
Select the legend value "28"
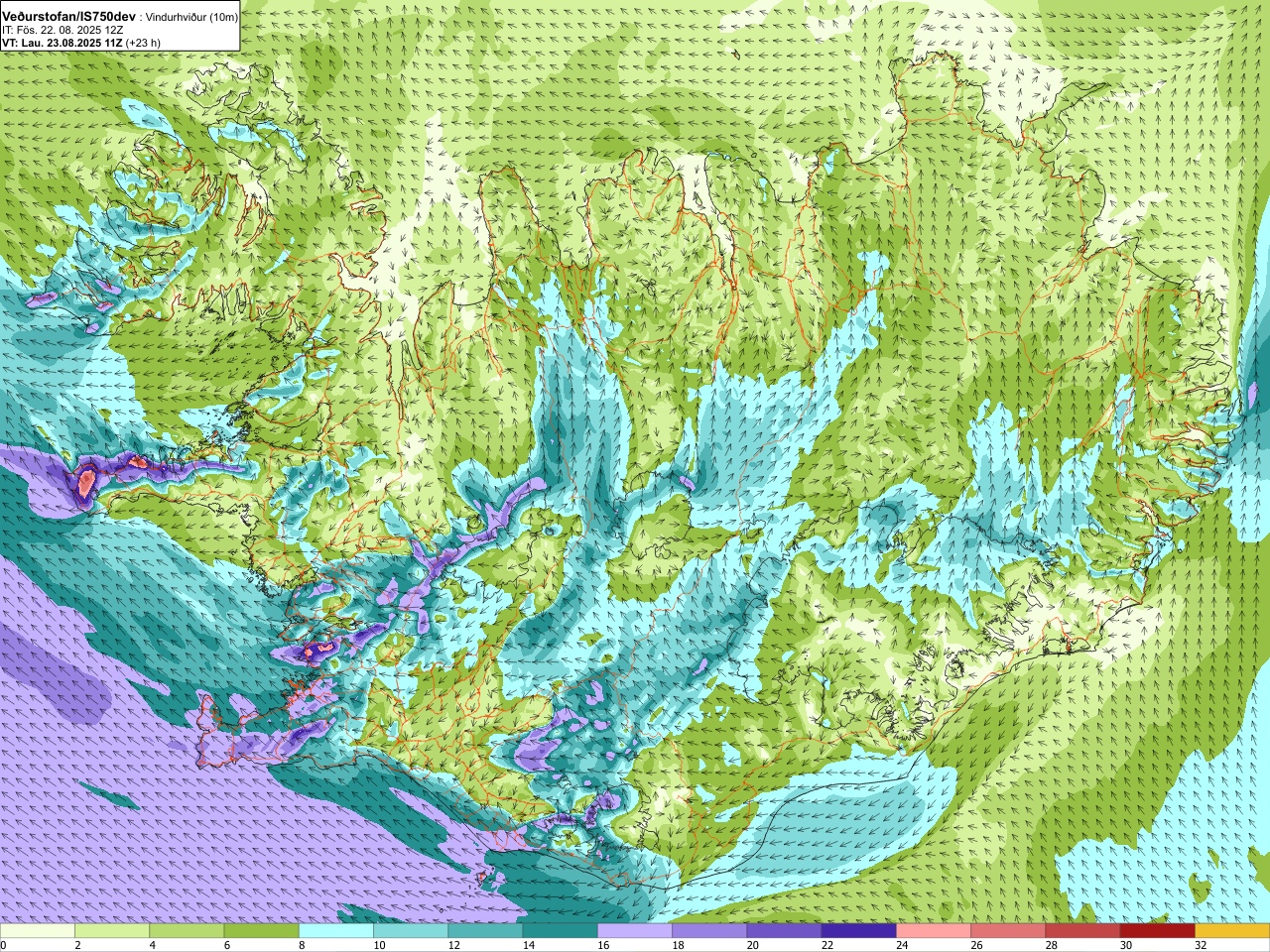(x=1052, y=945)
